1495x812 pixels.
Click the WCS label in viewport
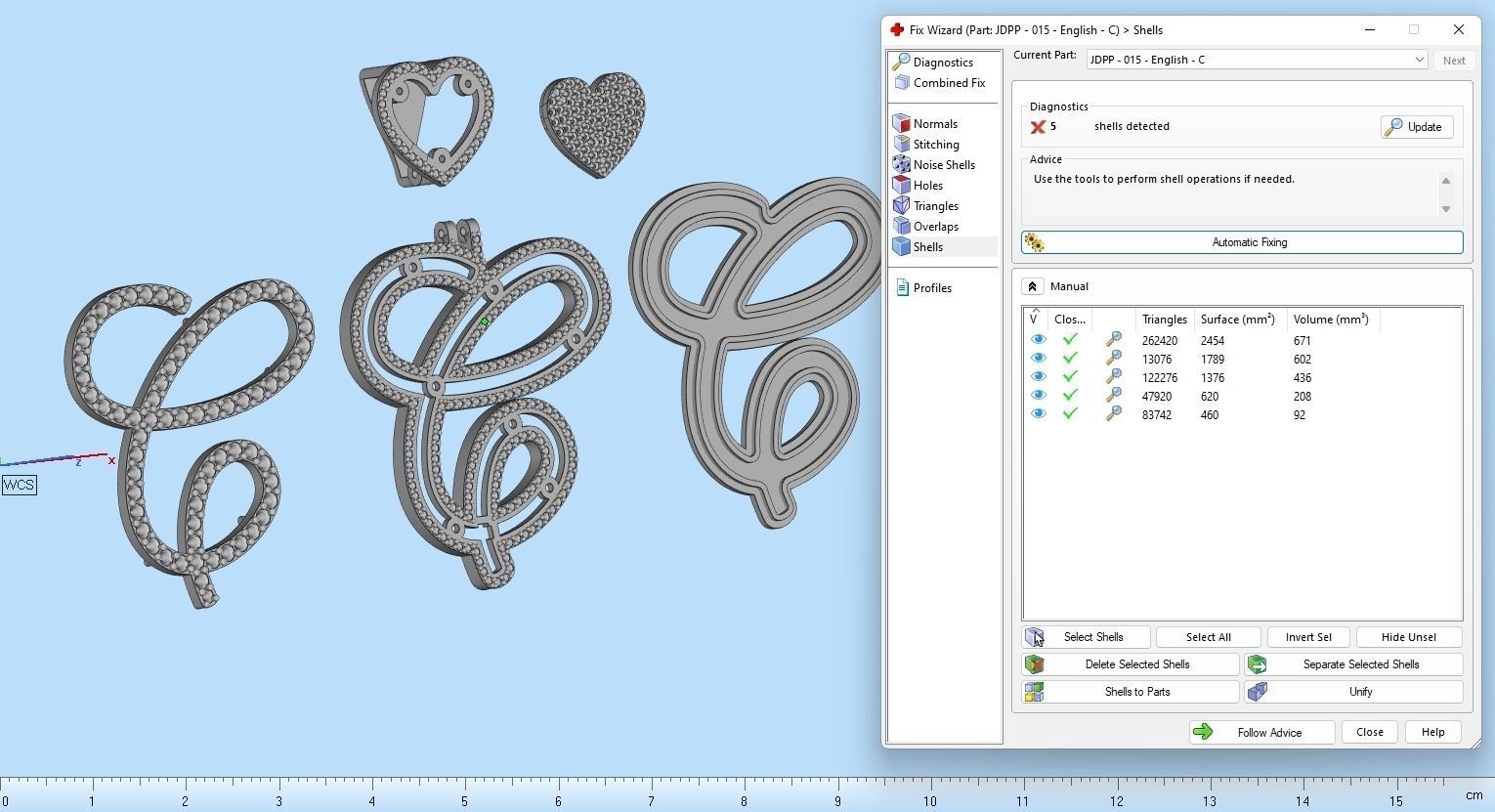point(19,485)
